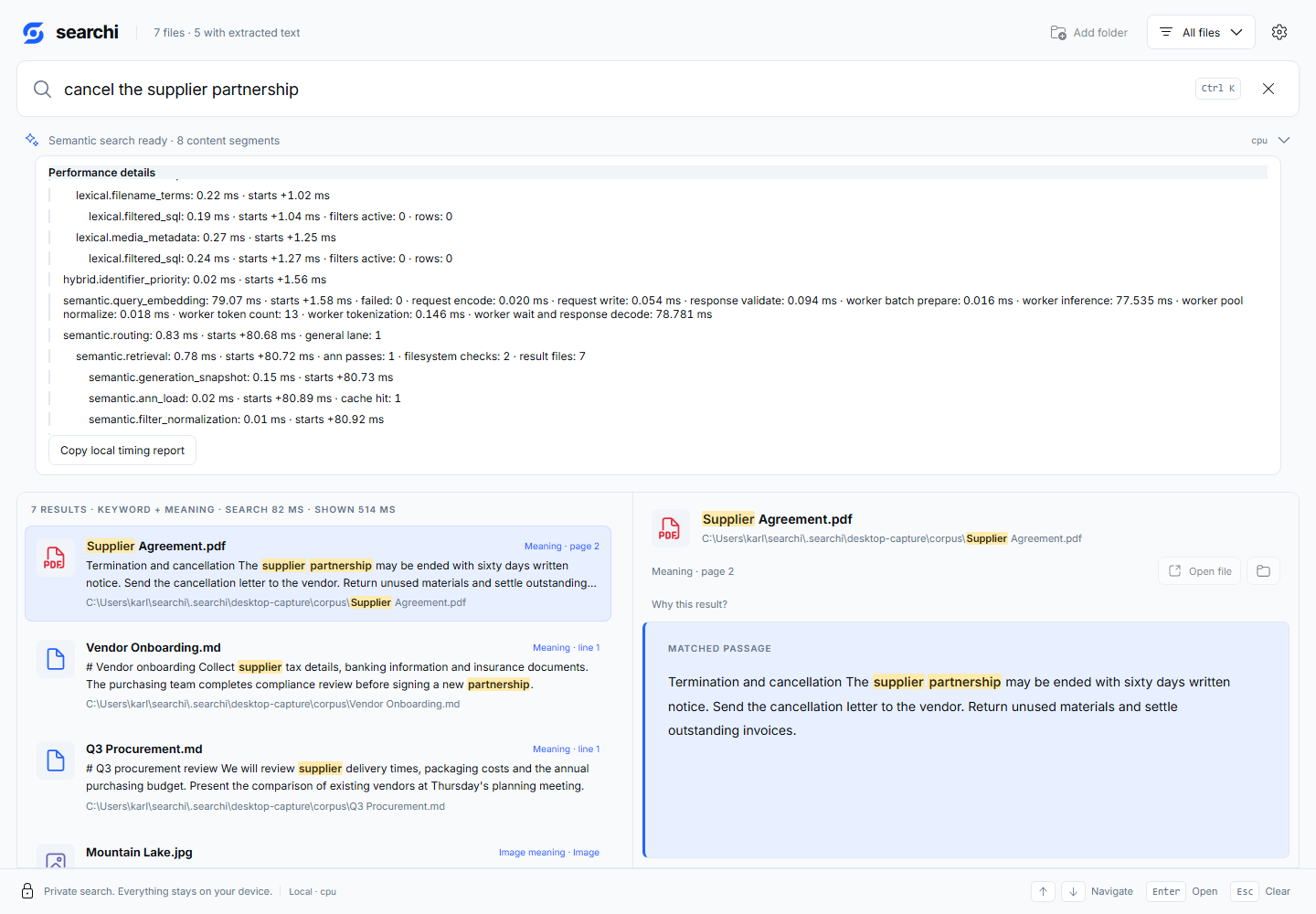The image size is (1316, 914).
Task: Open settings with the gear icon
Action: 1279,32
